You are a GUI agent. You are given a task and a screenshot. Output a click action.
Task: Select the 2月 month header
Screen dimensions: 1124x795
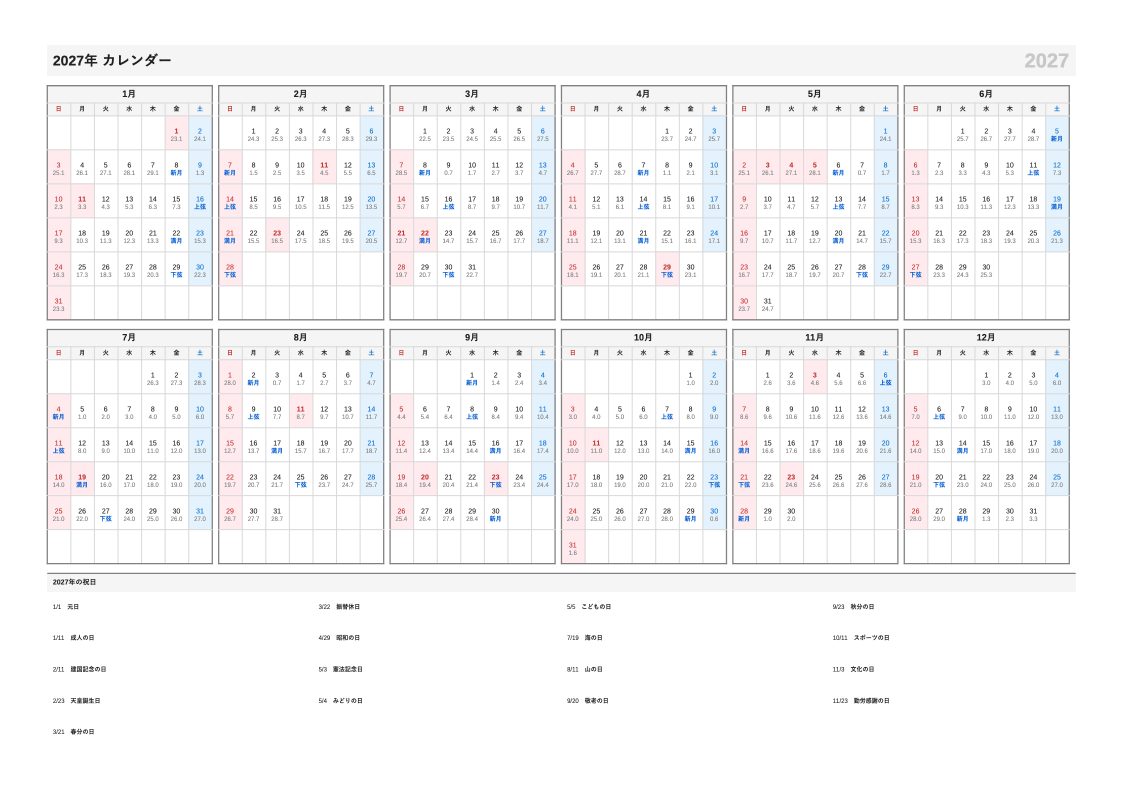300,94
